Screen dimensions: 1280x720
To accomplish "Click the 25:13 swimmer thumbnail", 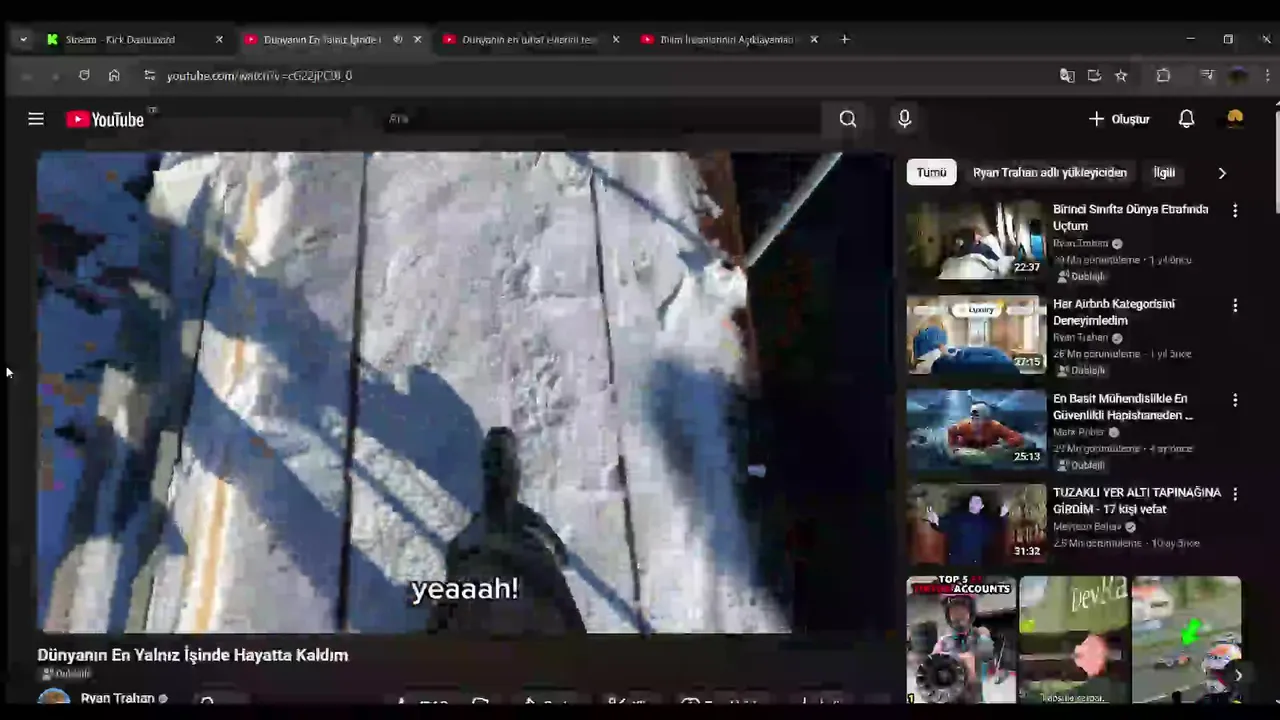I will click(976, 428).
